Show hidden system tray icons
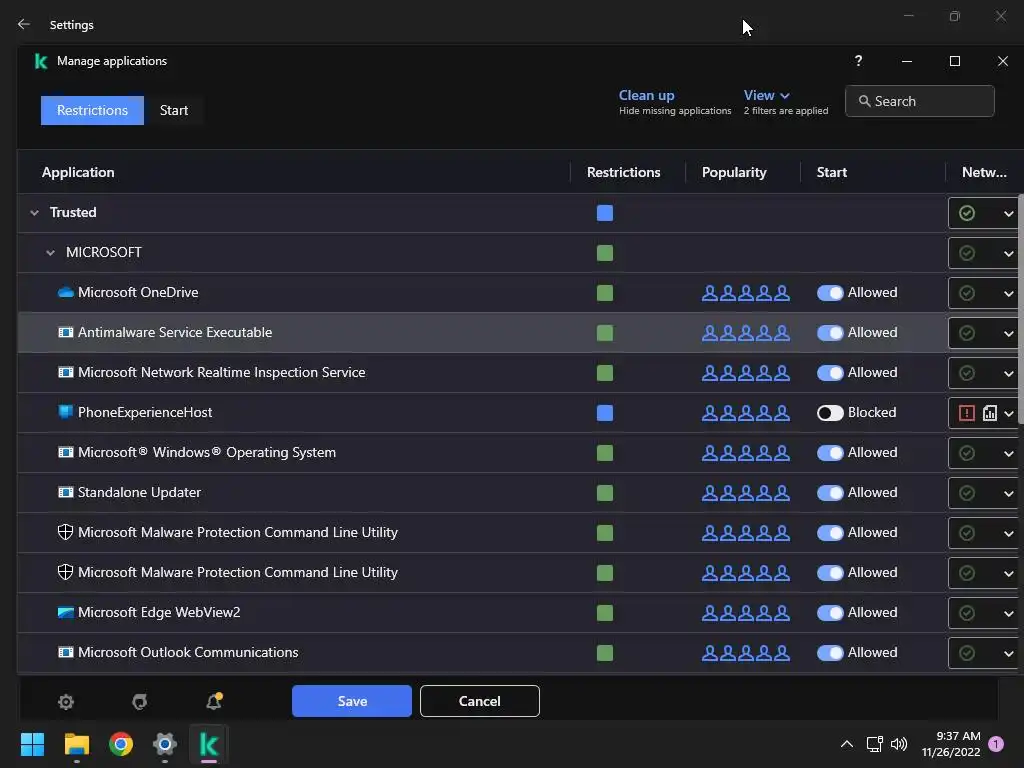The height and width of the screenshot is (768, 1024). (x=846, y=744)
